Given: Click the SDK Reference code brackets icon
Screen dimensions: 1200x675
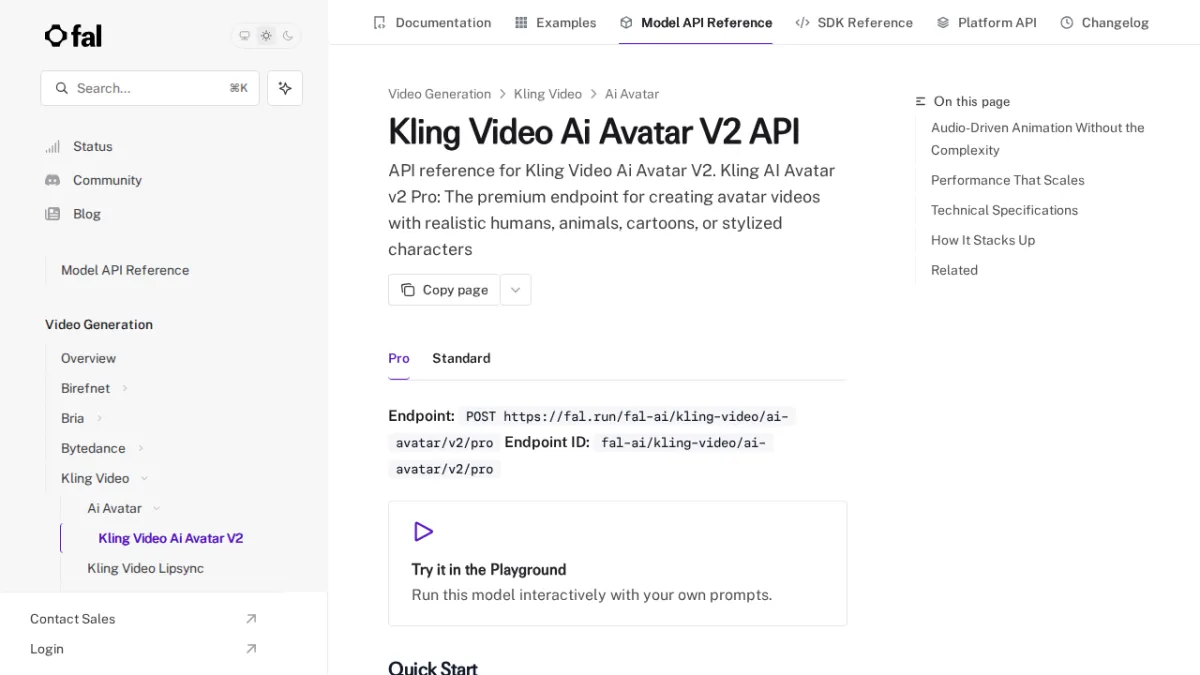Looking at the screenshot, I should (802, 22).
